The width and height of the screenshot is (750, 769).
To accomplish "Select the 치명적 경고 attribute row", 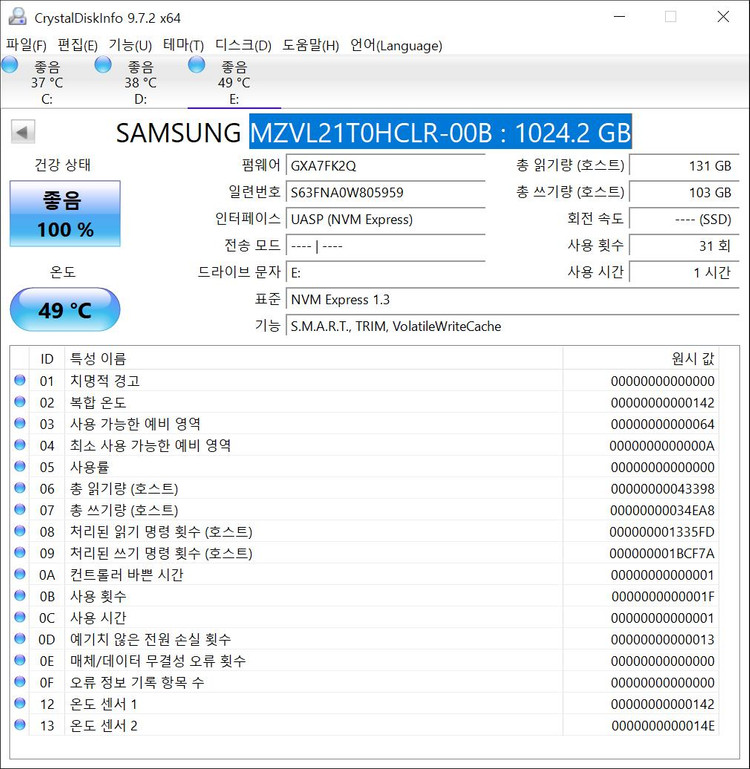I will [364, 381].
